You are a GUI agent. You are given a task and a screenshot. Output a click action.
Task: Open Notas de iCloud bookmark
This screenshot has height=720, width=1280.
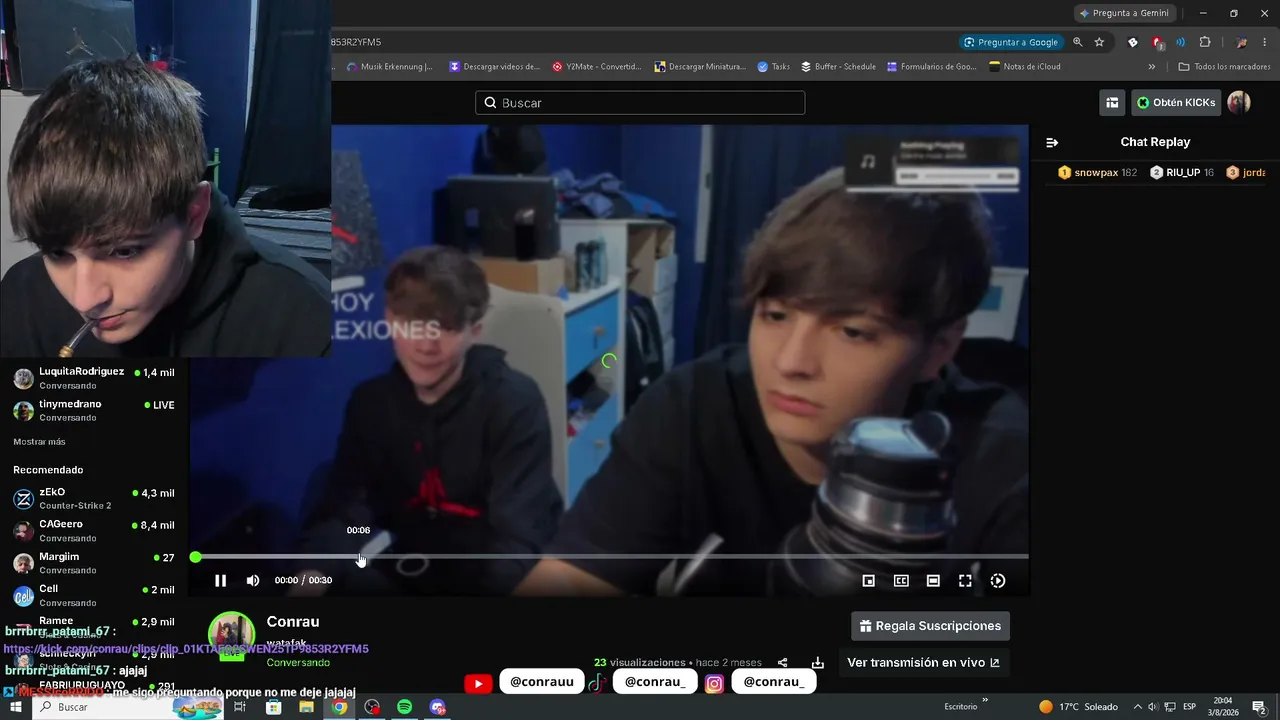coord(1024,67)
